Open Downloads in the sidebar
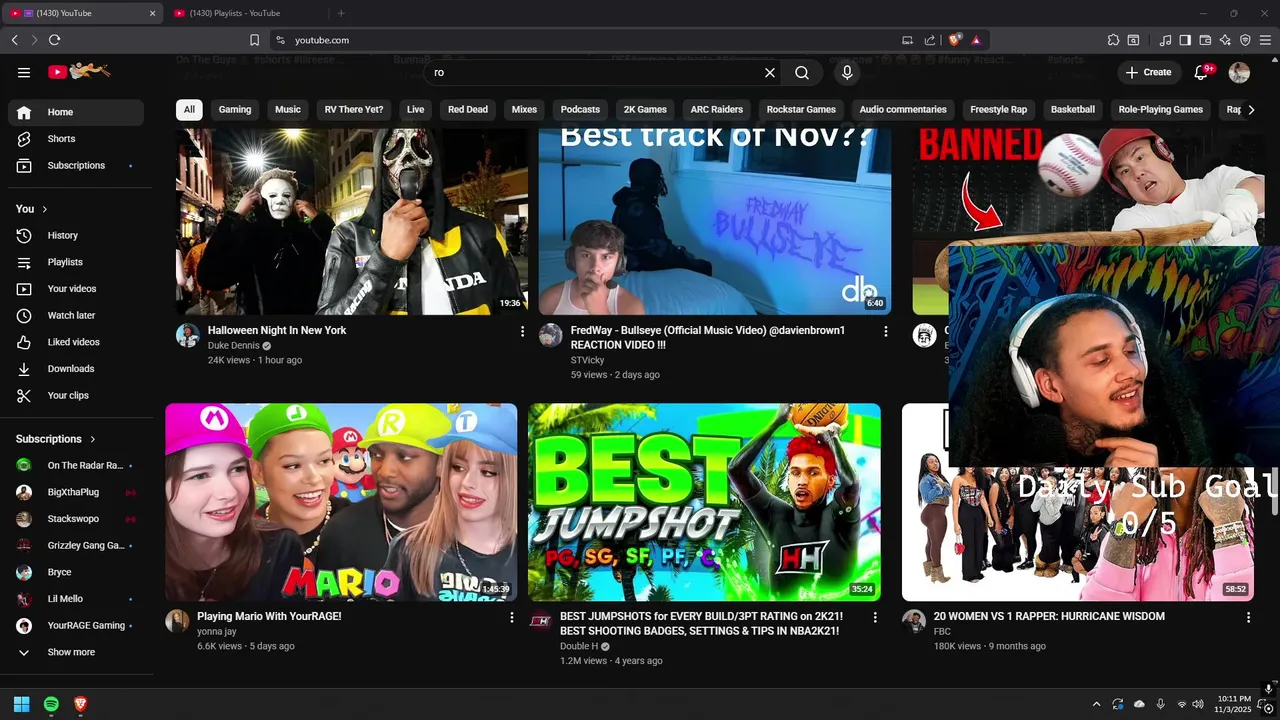Screen dimensions: 1280x720 76,369
